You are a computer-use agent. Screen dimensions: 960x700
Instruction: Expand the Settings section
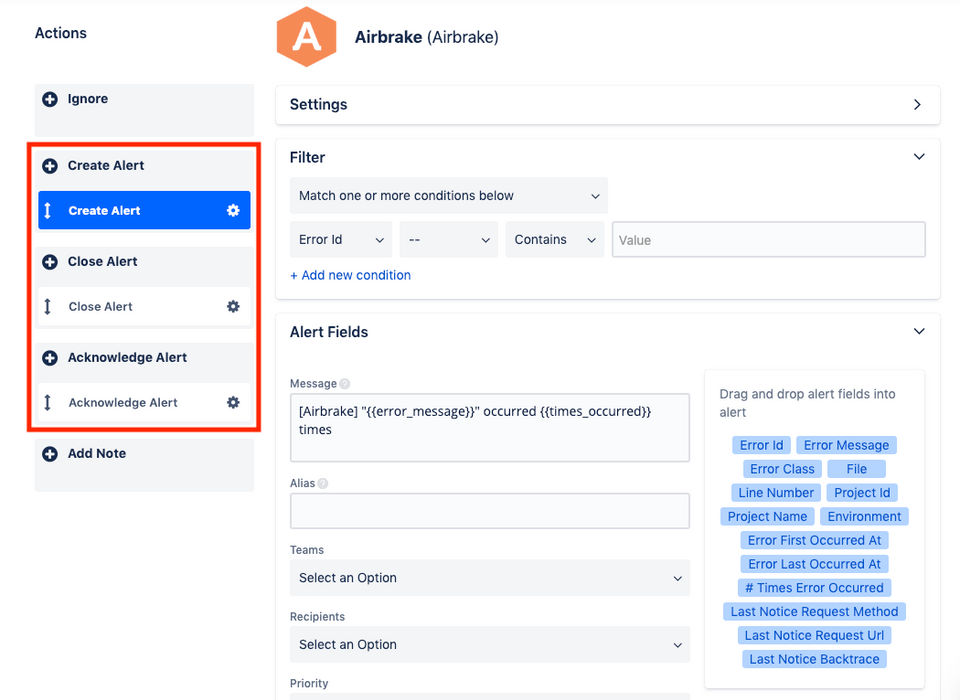[x=917, y=104]
